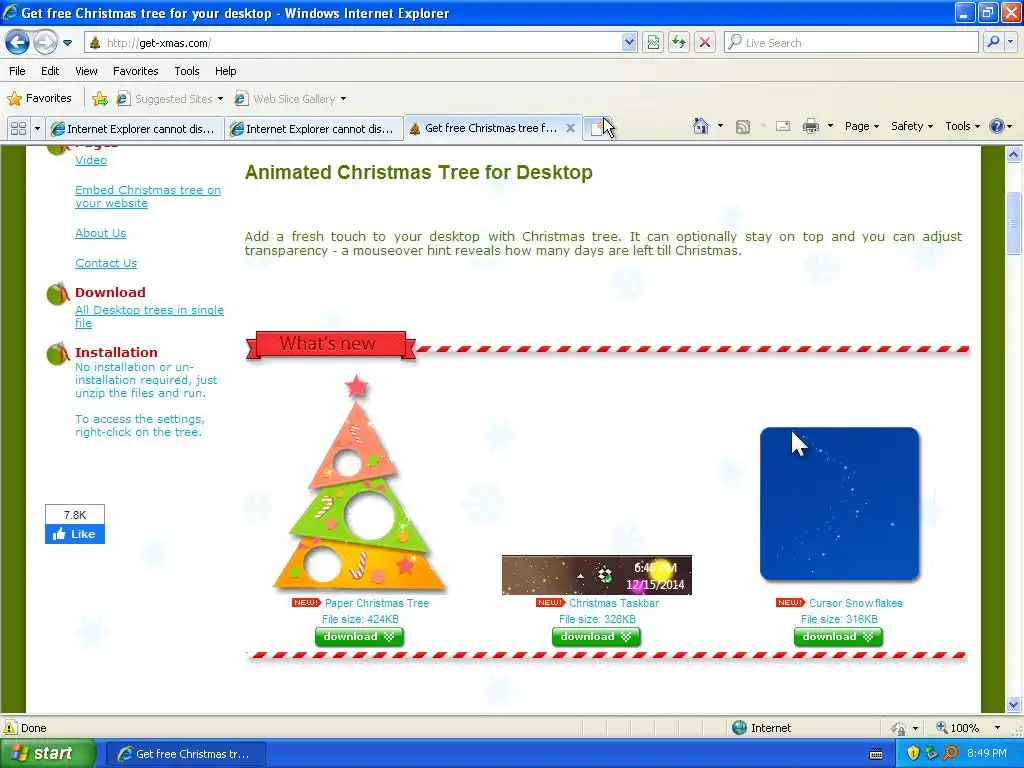
Task: Click the Print icon
Action: tap(810, 127)
